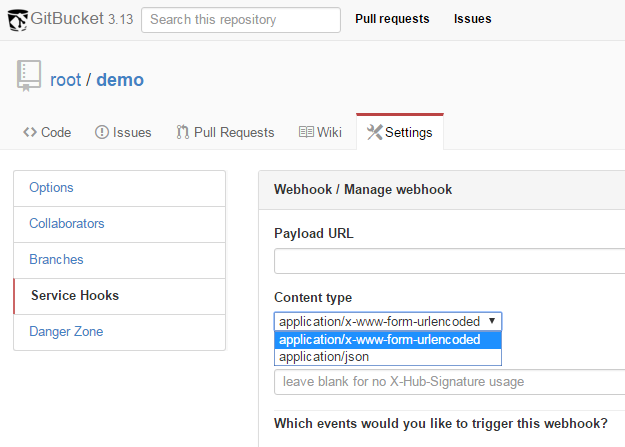625x447 pixels.
Task: Click the Code tab brackets icon
Action: (30, 132)
